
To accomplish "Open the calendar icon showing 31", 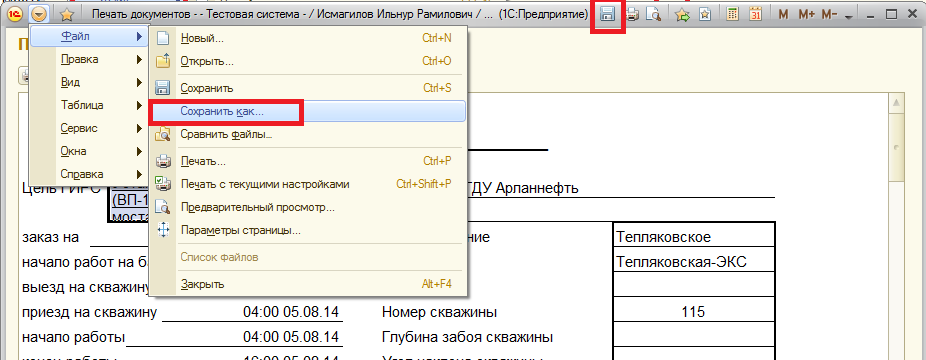I will click(755, 15).
